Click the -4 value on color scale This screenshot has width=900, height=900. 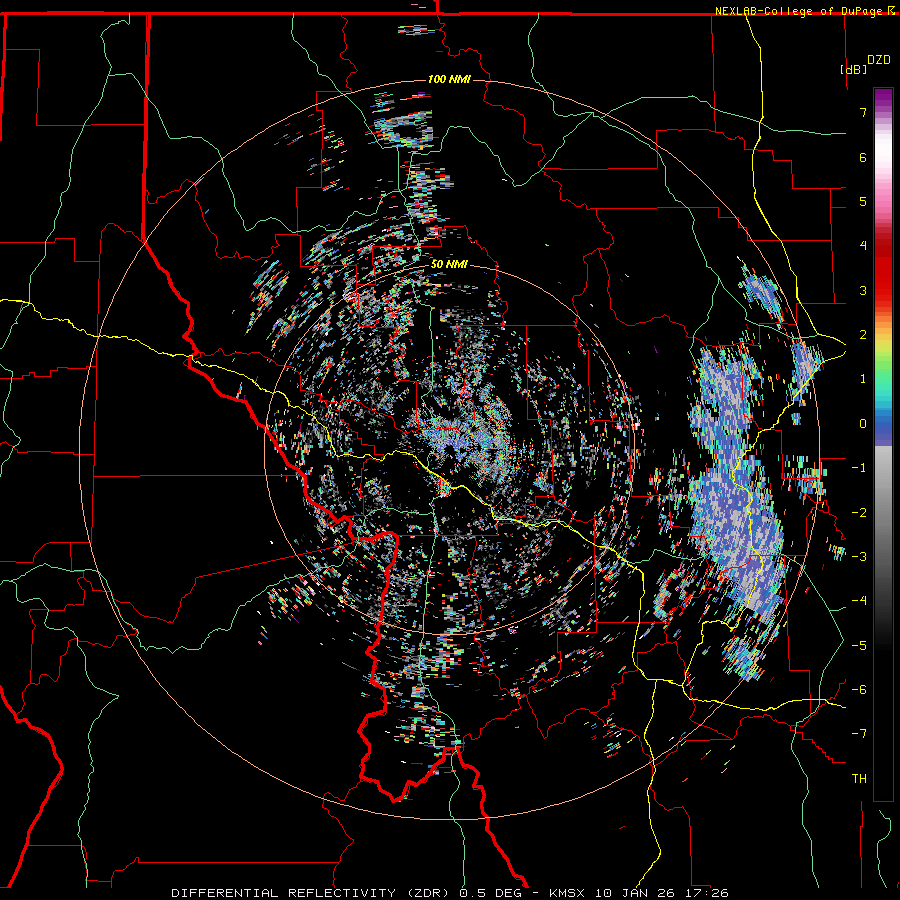[x=859, y=601]
